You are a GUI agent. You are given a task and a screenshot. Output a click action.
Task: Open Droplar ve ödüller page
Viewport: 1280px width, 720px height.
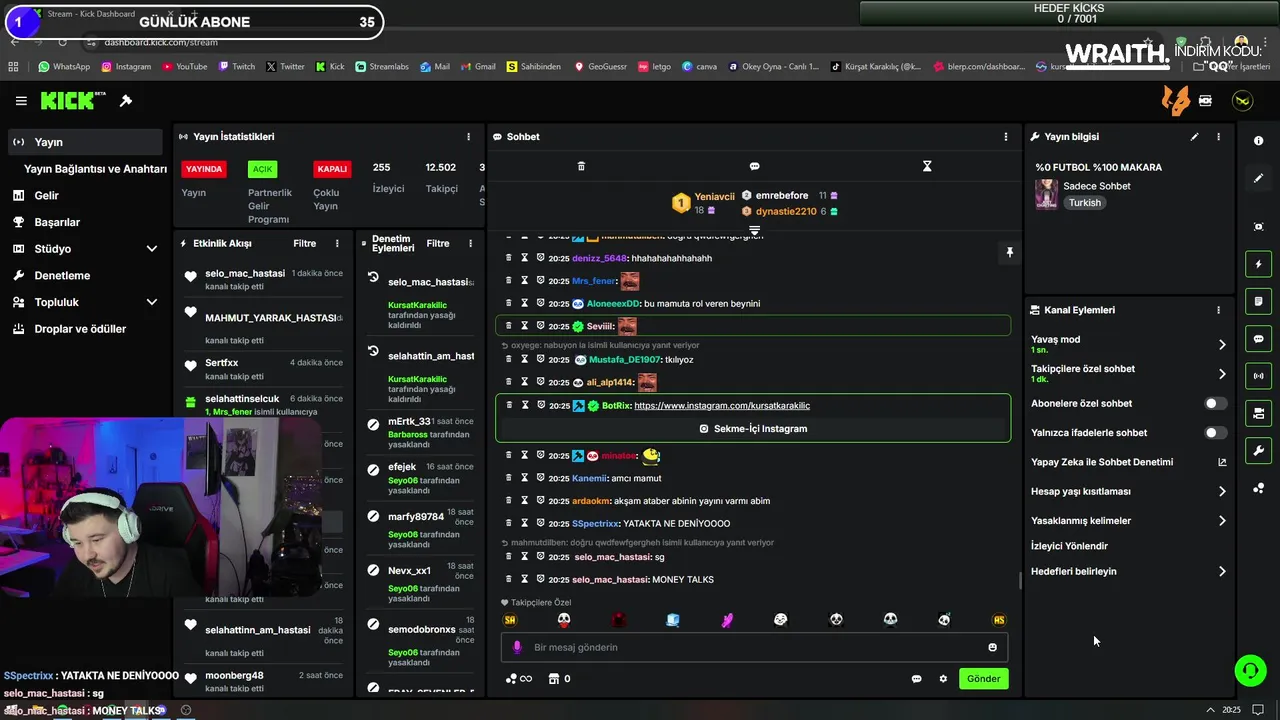(80, 329)
